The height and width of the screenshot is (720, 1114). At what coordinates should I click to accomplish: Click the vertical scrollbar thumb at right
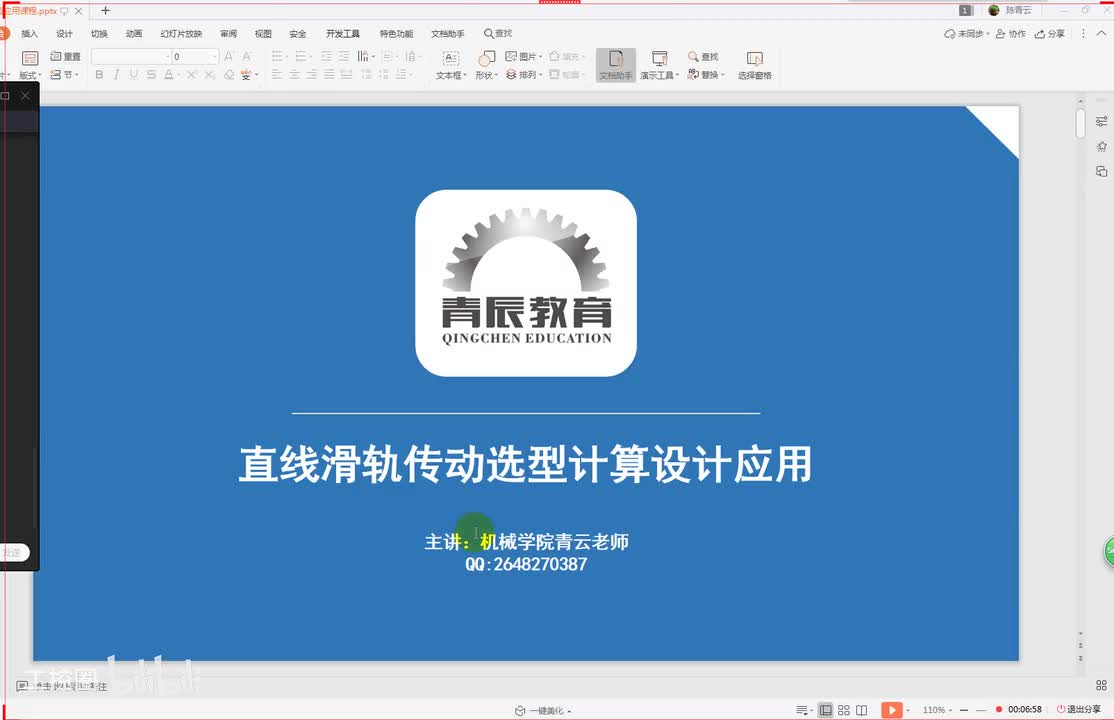[x=1080, y=123]
